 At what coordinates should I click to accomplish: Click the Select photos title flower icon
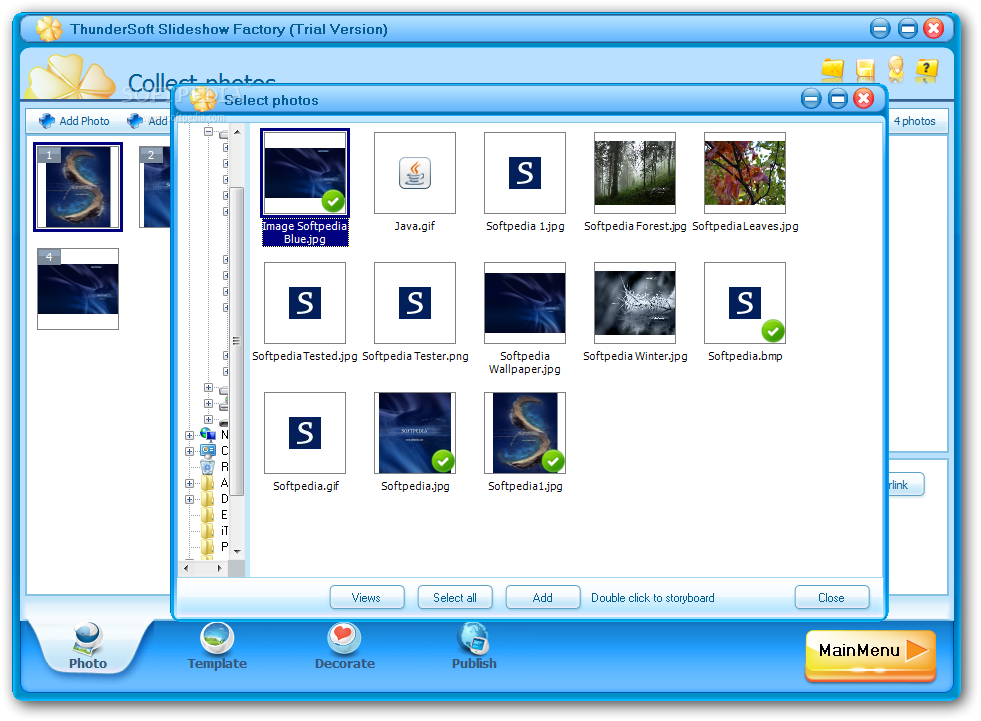(203, 99)
